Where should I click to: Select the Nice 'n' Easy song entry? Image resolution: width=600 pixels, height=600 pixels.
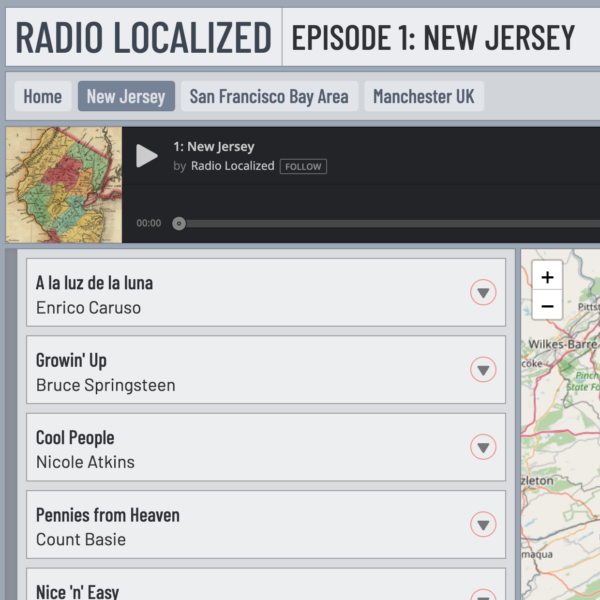click(77, 591)
